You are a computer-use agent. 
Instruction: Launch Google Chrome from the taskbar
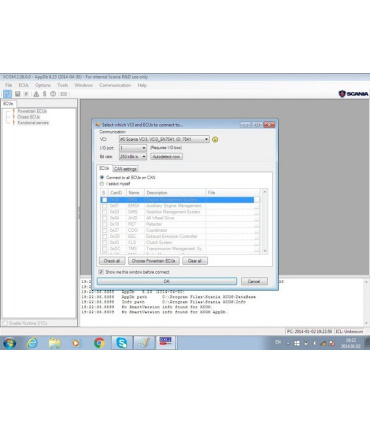99,343
